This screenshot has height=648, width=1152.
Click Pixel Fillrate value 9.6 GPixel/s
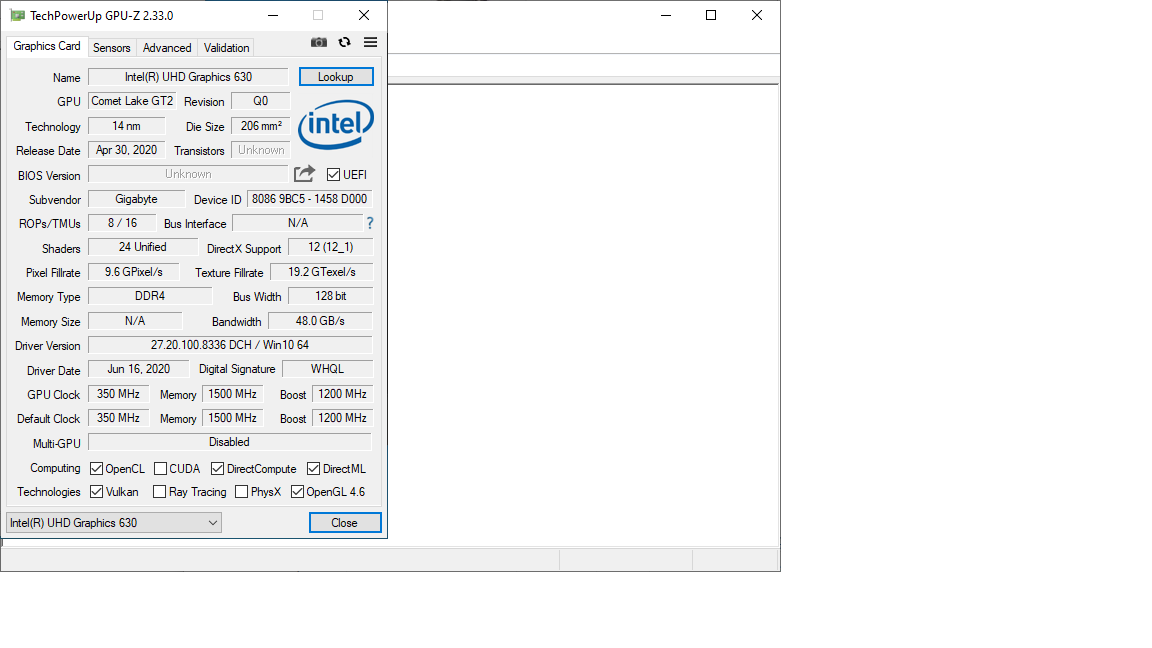coord(134,272)
